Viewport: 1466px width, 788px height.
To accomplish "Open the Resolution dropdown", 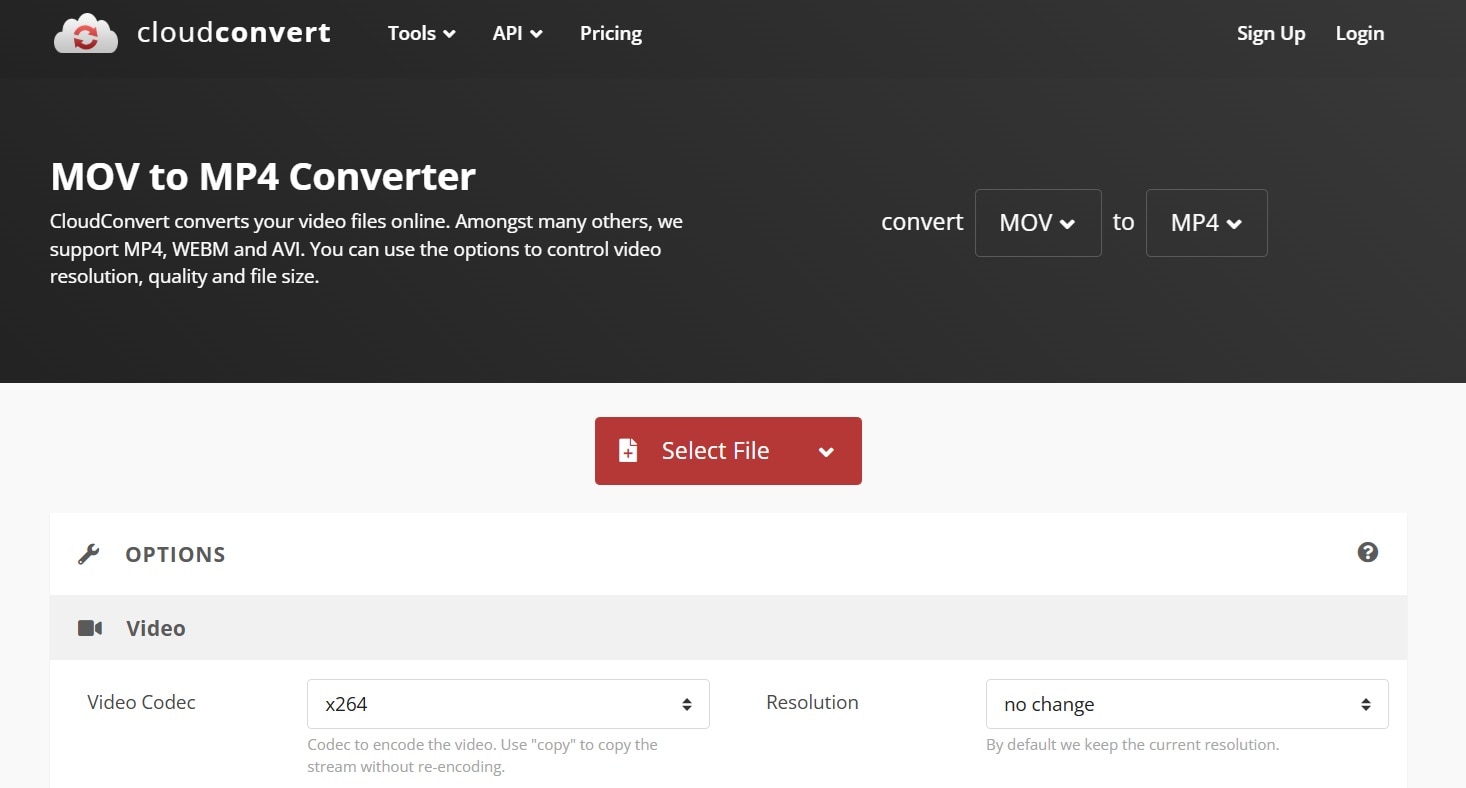I will click(1187, 704).
